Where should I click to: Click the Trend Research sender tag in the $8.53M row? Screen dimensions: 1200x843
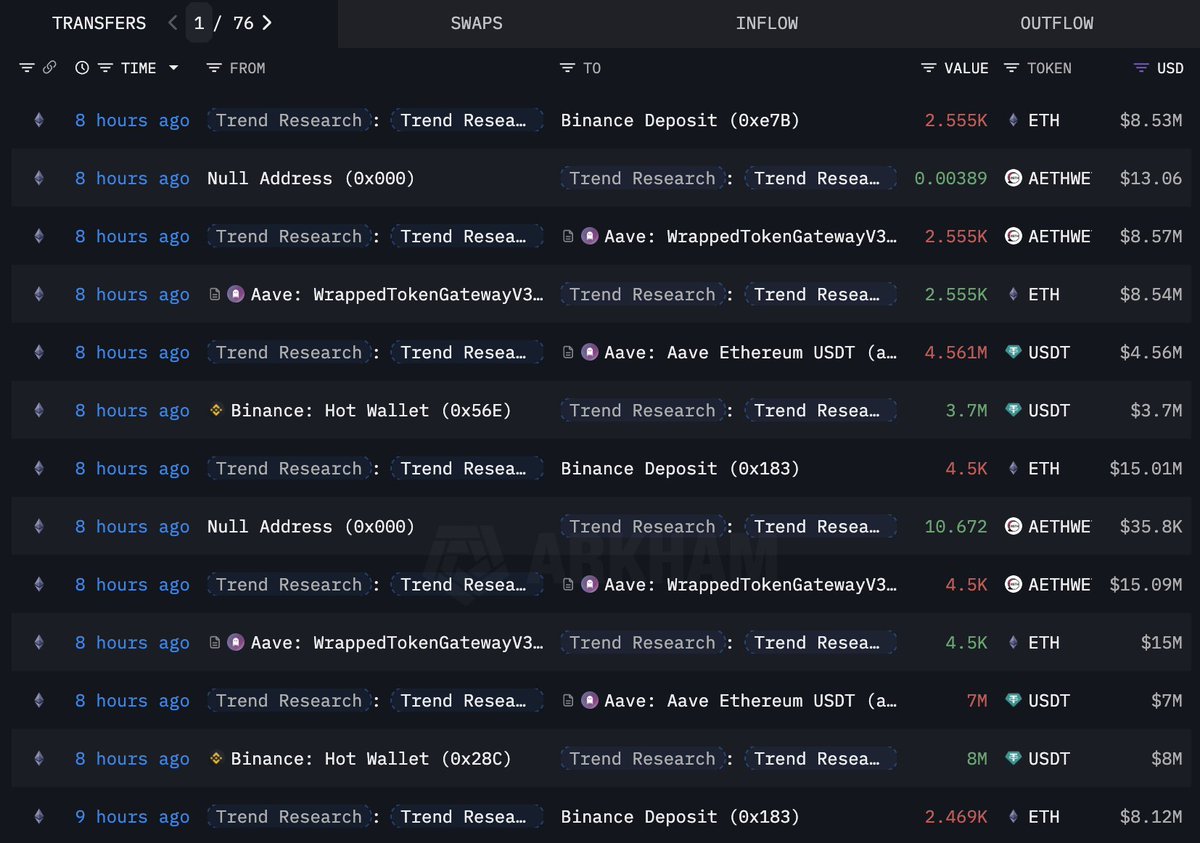[289, 120]
